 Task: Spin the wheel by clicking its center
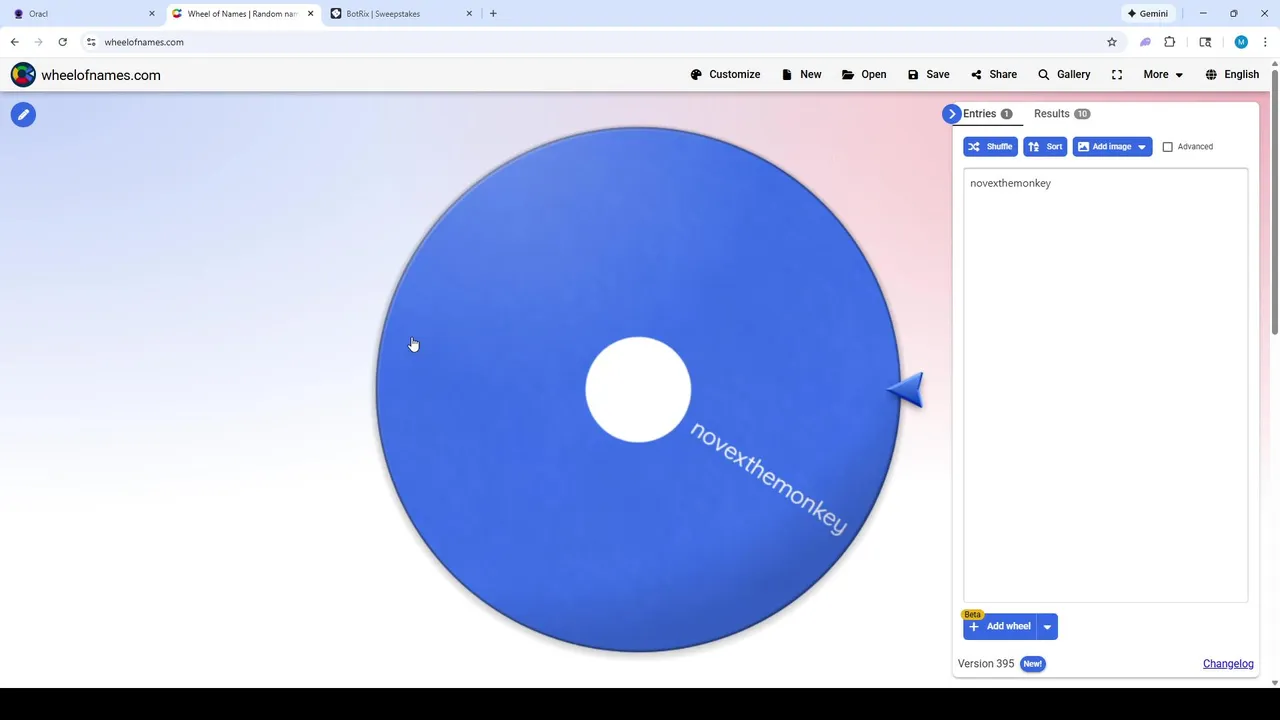point(638,390)
